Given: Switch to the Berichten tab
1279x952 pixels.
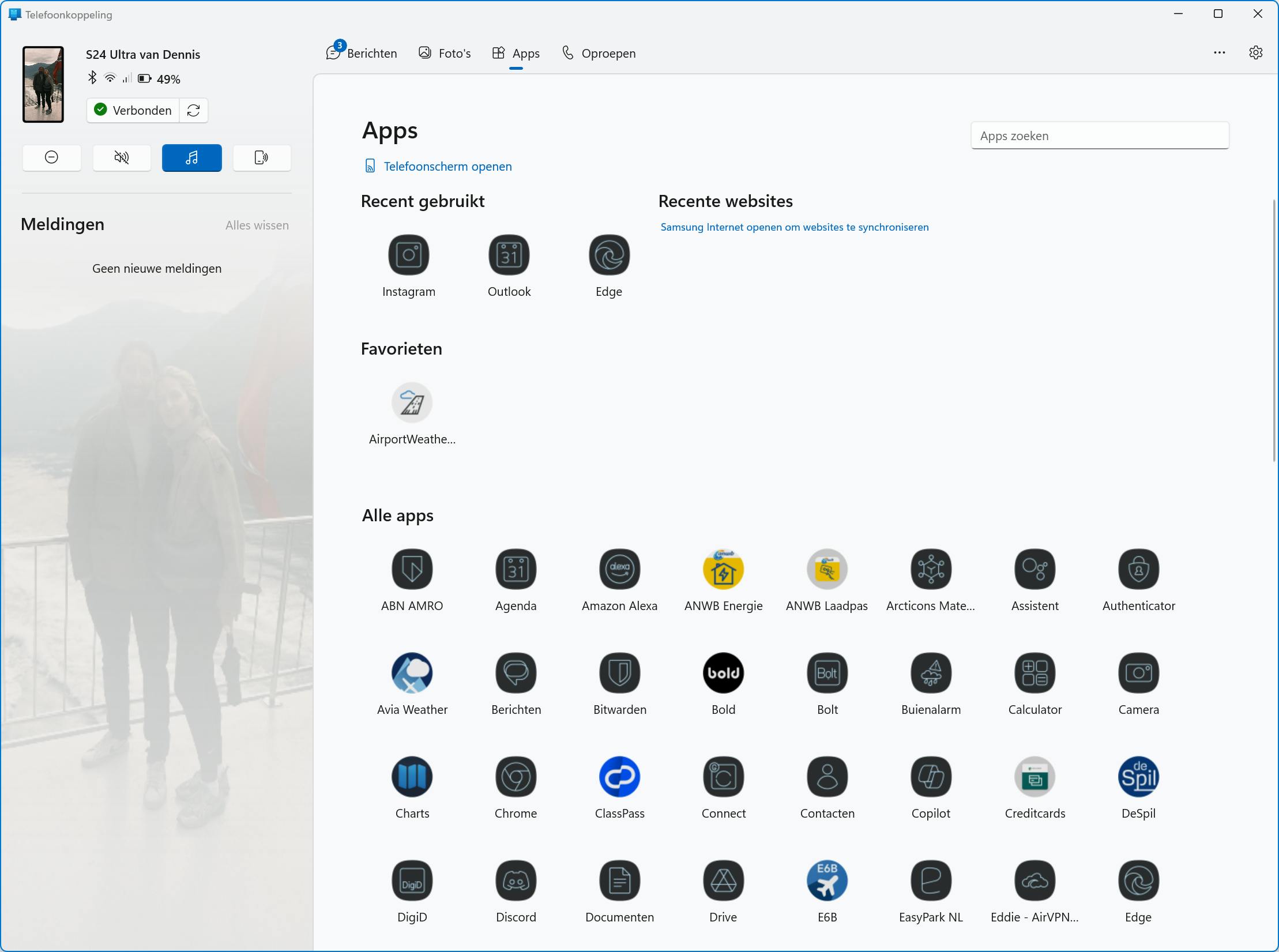Looking at the screenshot, I should click(x=362, y=53).
